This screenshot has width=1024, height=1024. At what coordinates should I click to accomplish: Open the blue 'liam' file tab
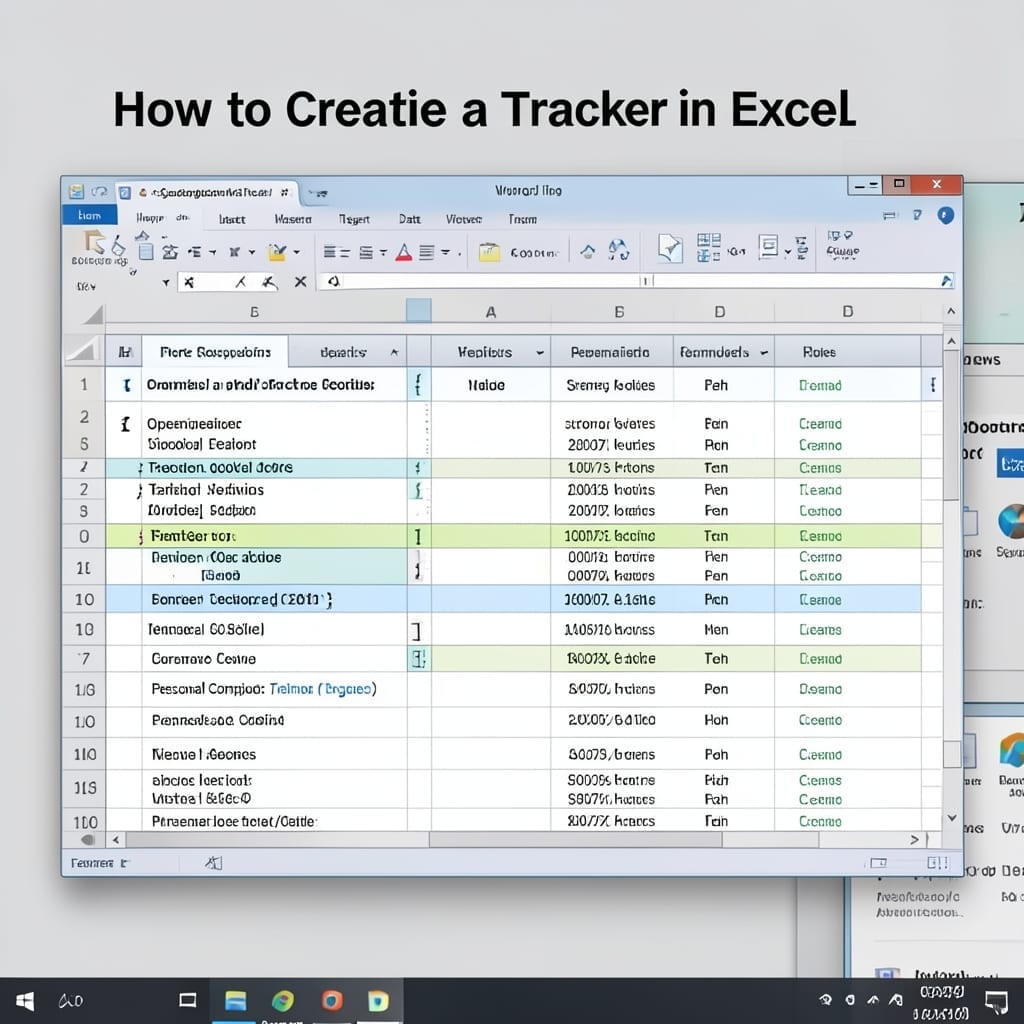point(89,216)
